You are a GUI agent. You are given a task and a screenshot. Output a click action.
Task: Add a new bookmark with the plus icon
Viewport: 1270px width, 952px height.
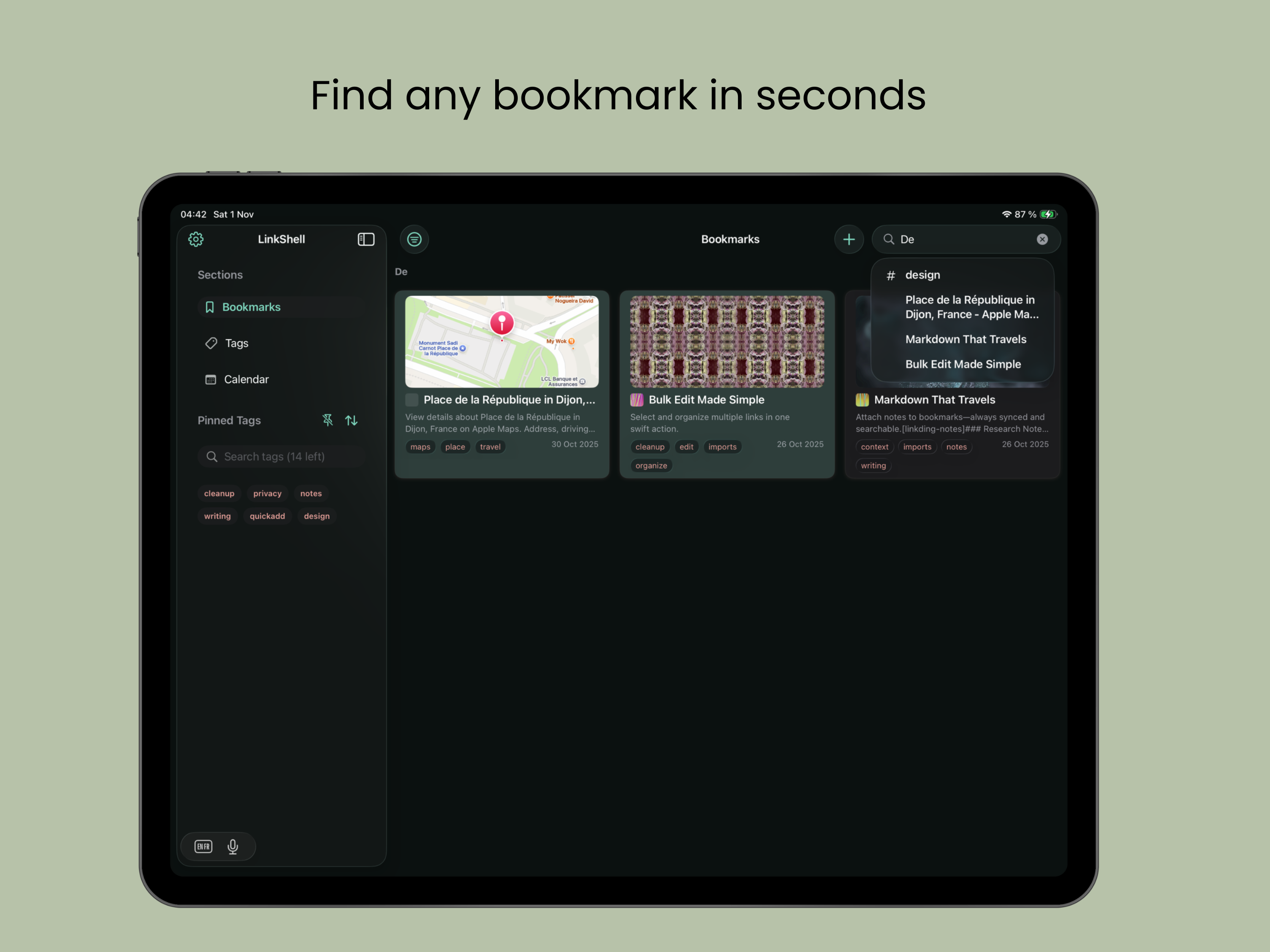(849, 239)
